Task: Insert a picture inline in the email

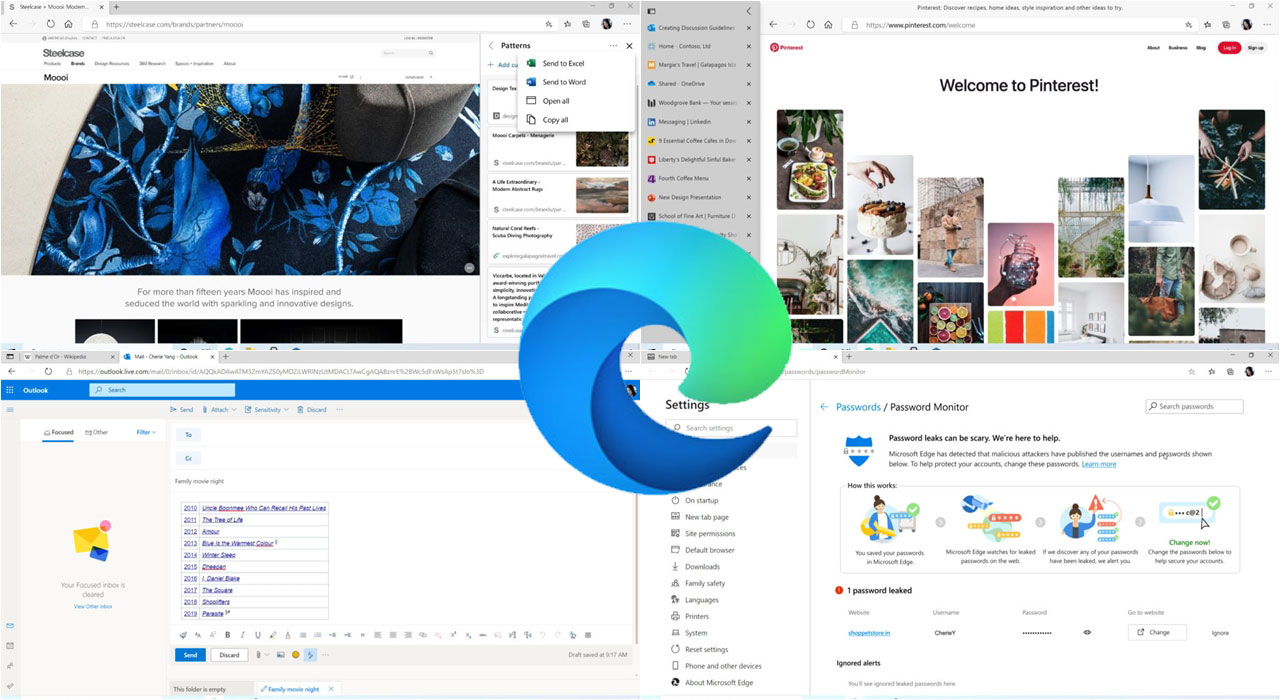Action: tap(281, 655)
